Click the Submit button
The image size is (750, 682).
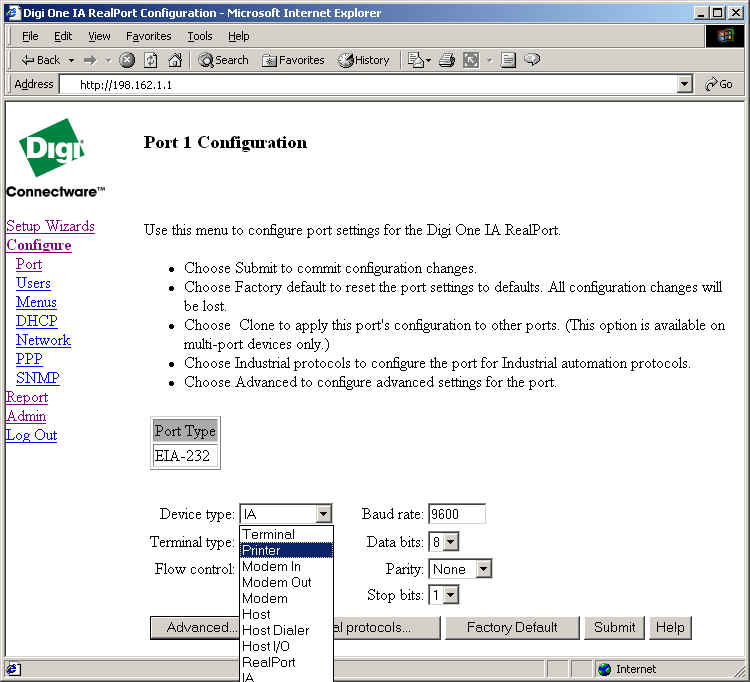[x=614, y=627]
